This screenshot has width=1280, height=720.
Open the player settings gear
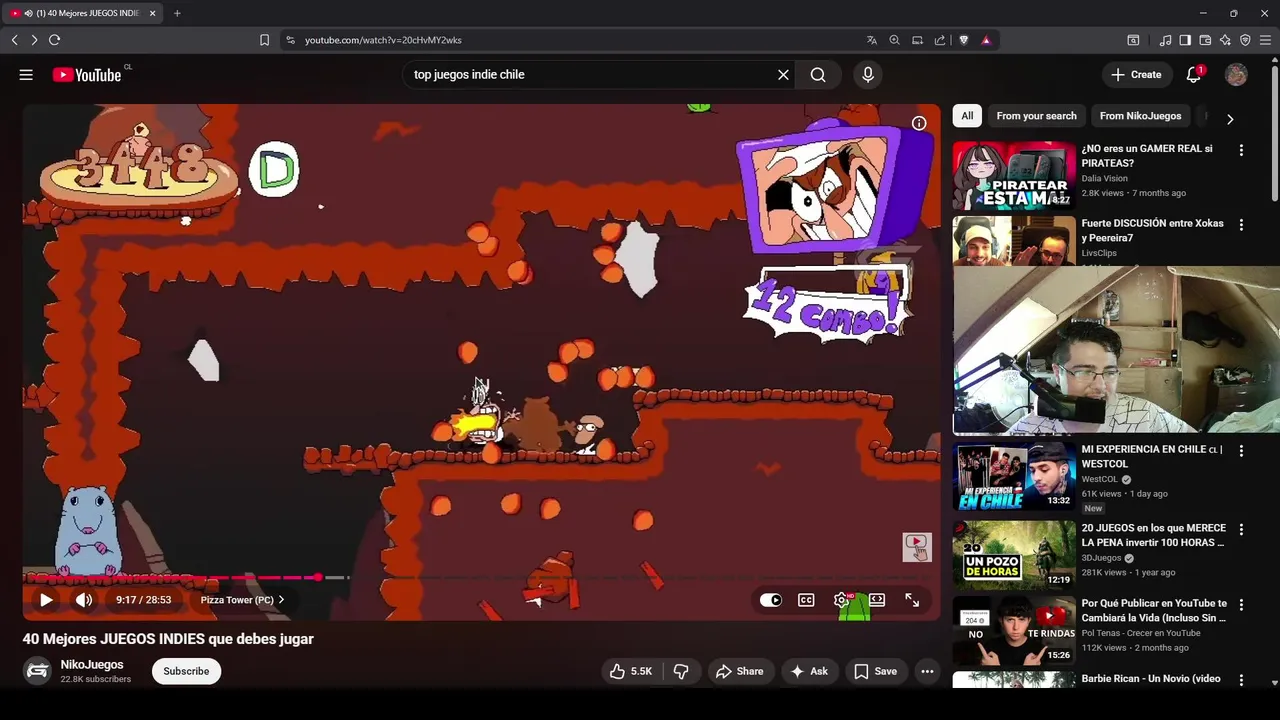[x=841, y=600]
